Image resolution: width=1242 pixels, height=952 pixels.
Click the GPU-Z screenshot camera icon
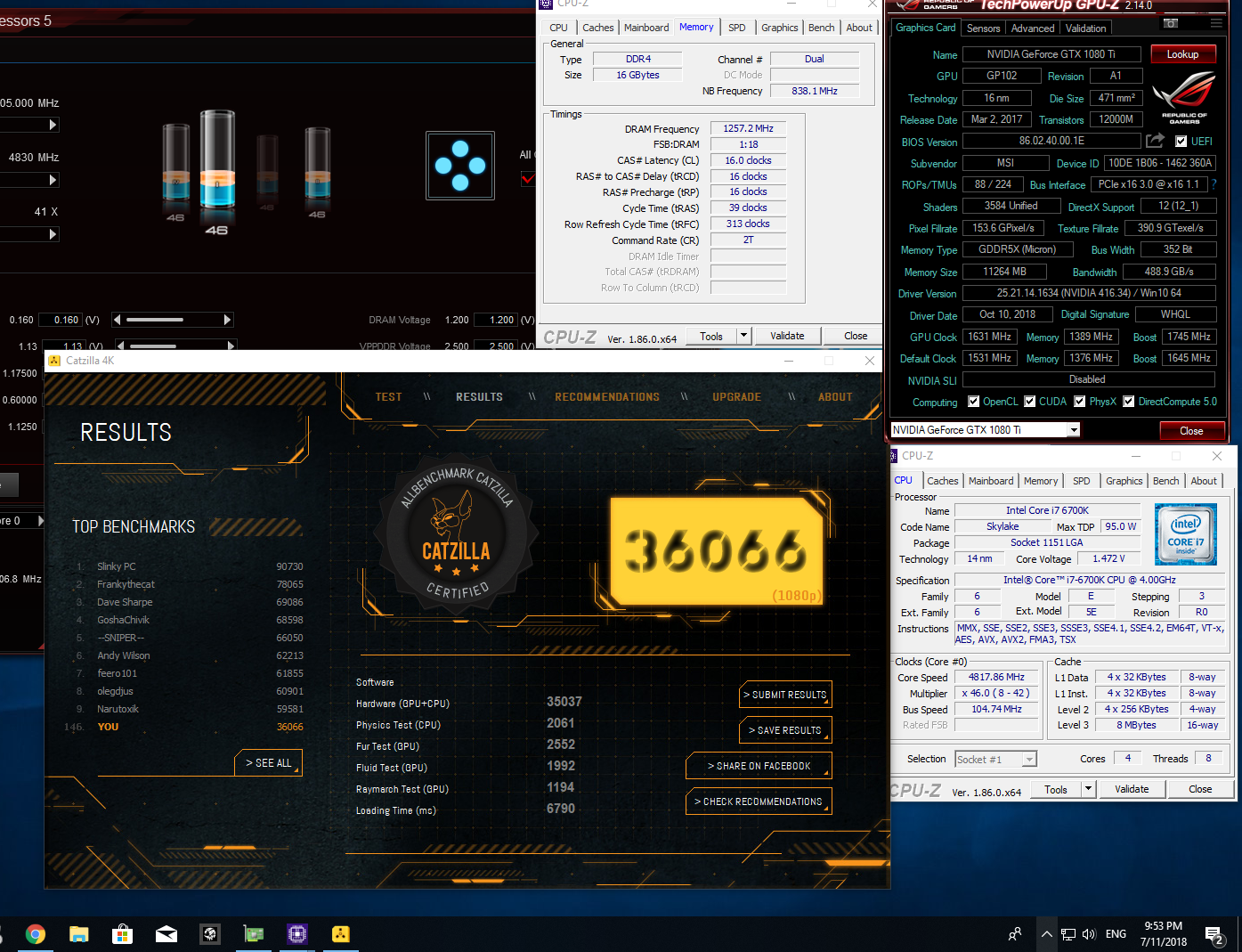pos(1171,23)
